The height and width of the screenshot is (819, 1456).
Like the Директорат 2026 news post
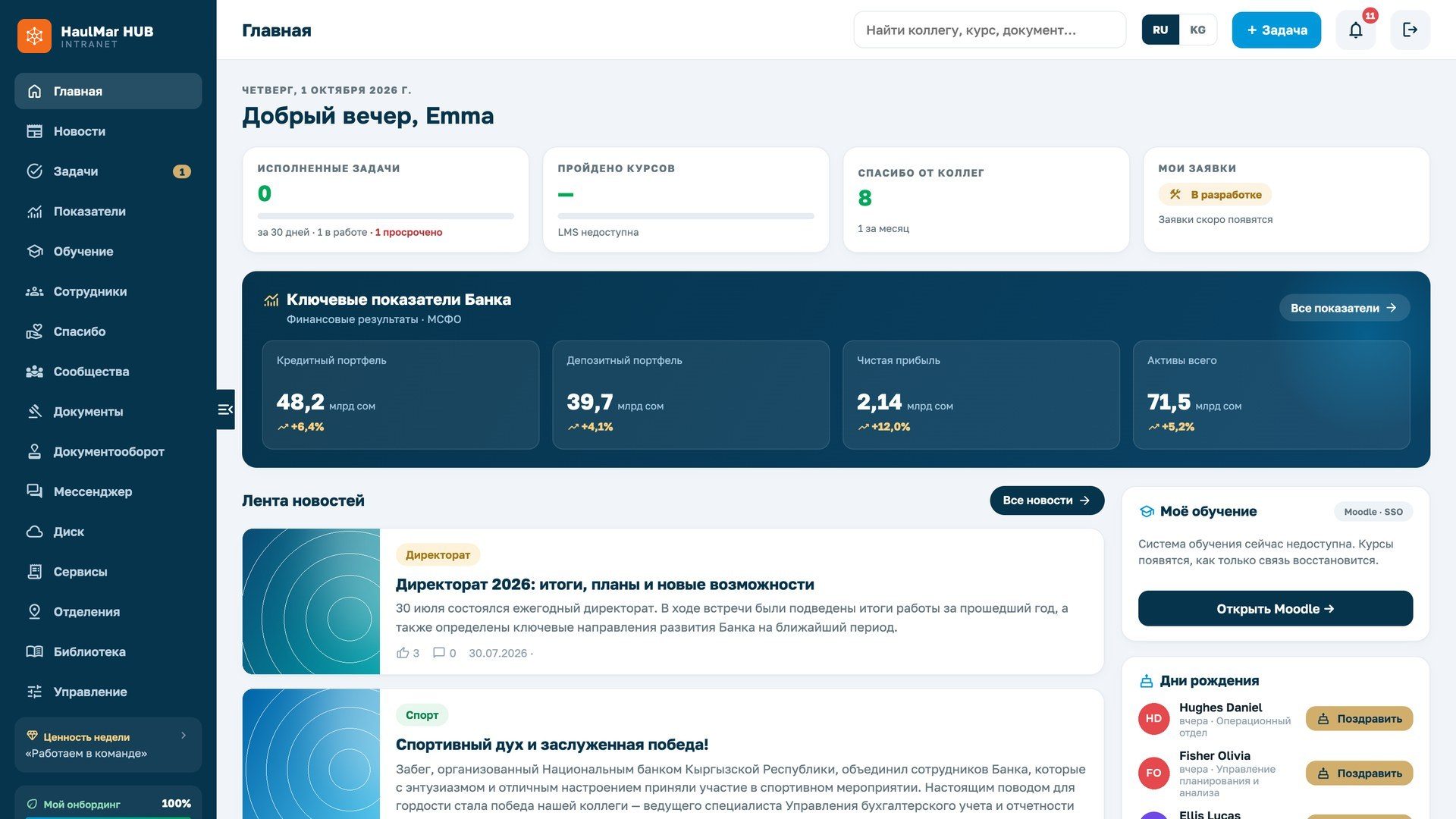(x=407, y=653)
